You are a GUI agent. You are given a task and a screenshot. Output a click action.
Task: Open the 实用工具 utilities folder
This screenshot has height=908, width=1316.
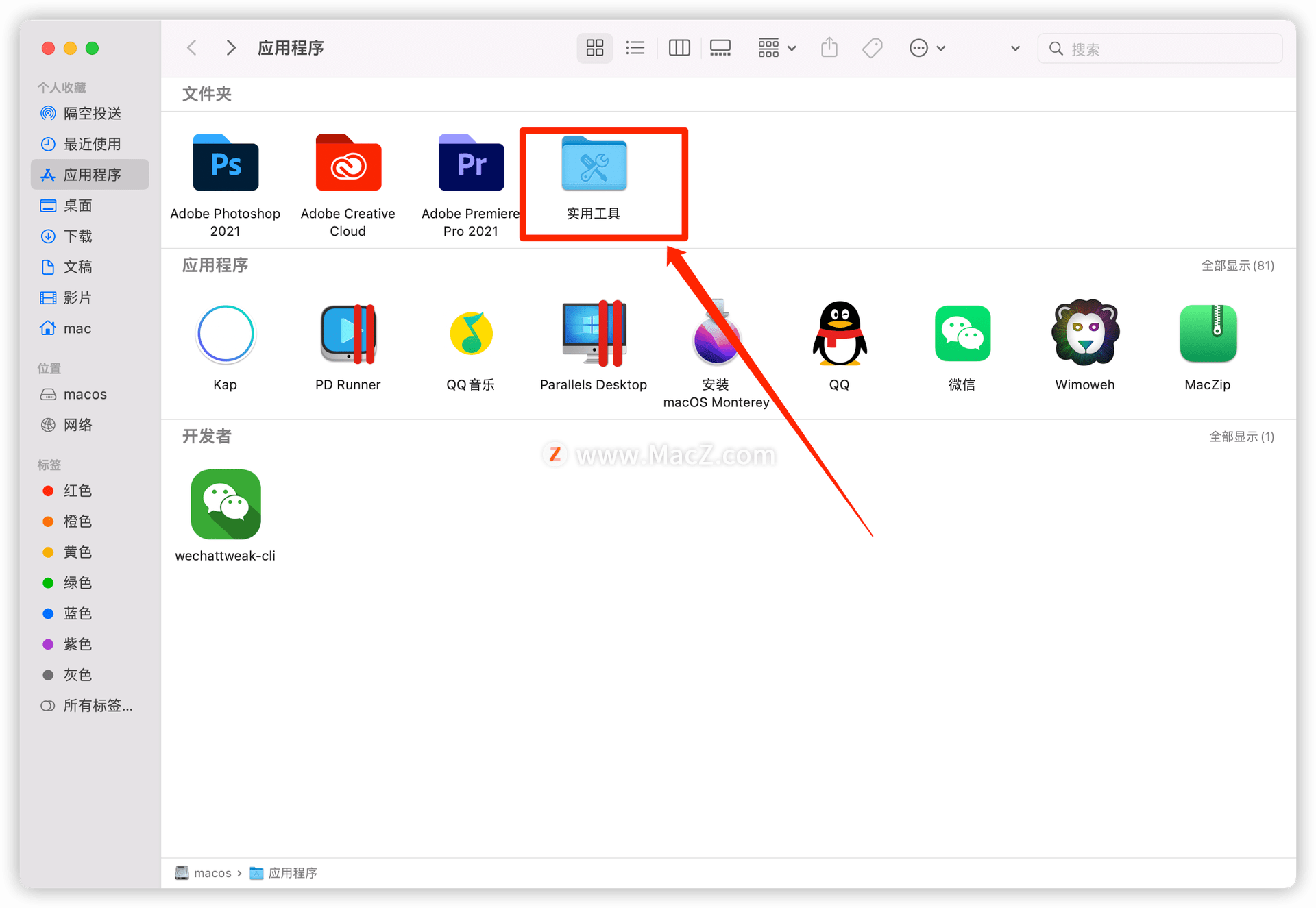click(594, 164)
